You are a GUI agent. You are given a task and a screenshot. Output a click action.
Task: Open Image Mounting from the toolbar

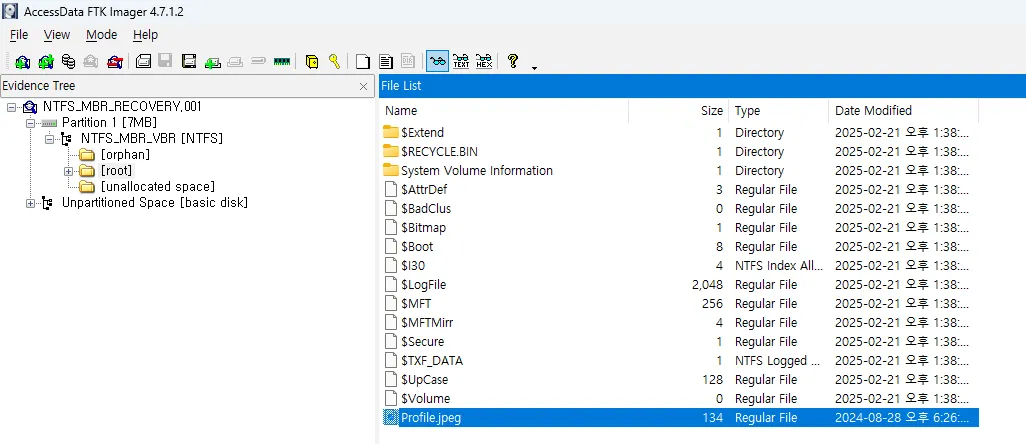click(68, 61)
